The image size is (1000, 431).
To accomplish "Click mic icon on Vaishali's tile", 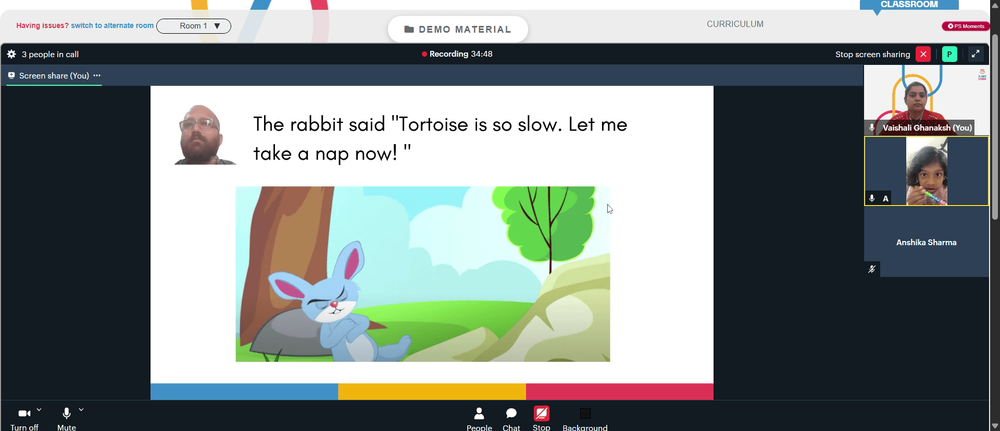I will click(872, 128).
